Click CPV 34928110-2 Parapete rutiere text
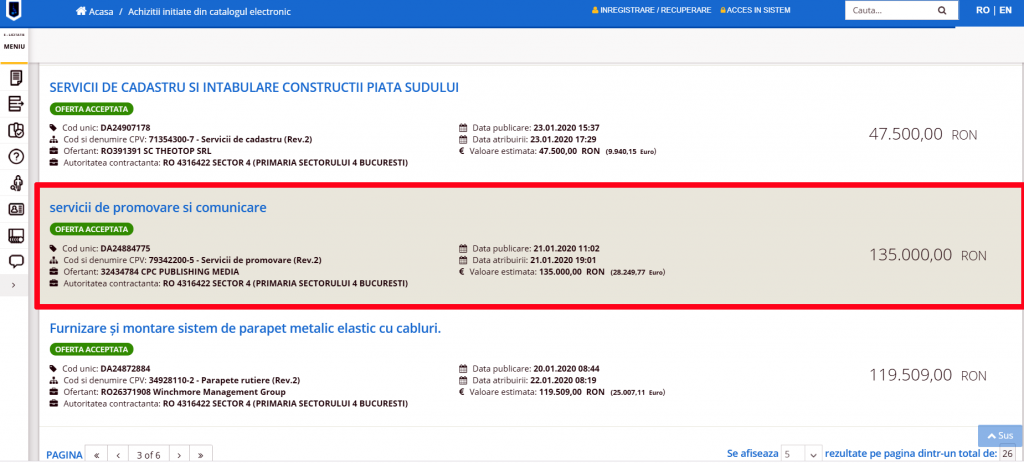The image size is (1024, 463). point(225,380)
